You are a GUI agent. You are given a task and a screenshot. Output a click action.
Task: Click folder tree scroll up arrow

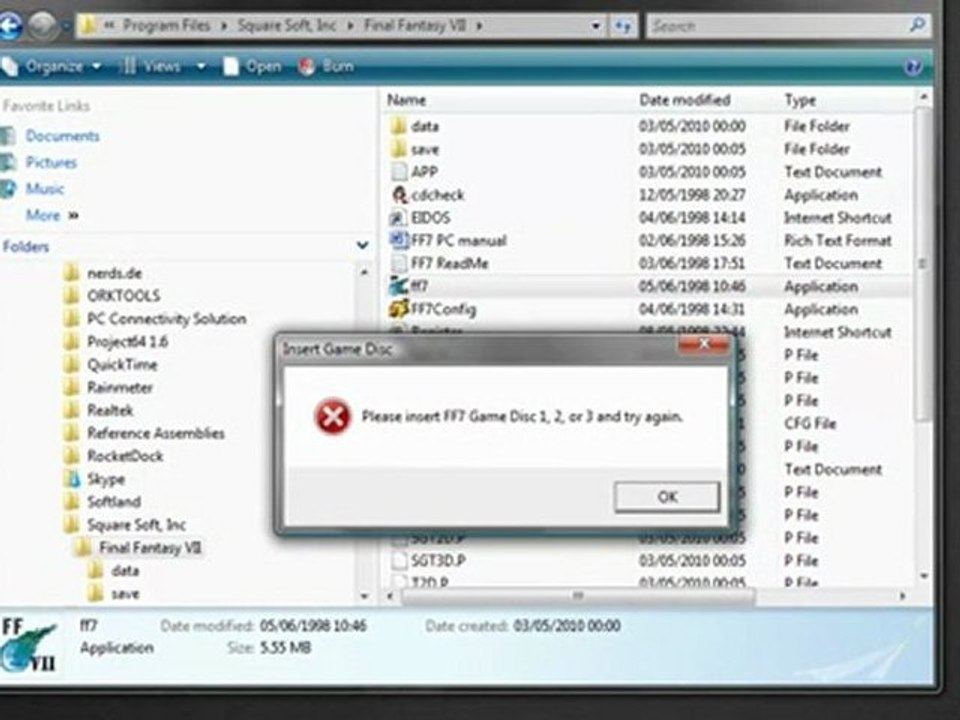[x=364, y=272]
